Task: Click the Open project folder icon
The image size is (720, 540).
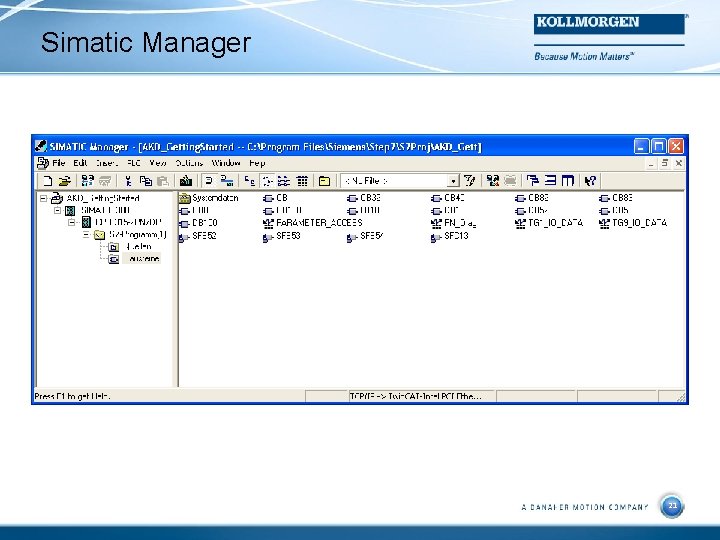Action: (x=65, y=181)
